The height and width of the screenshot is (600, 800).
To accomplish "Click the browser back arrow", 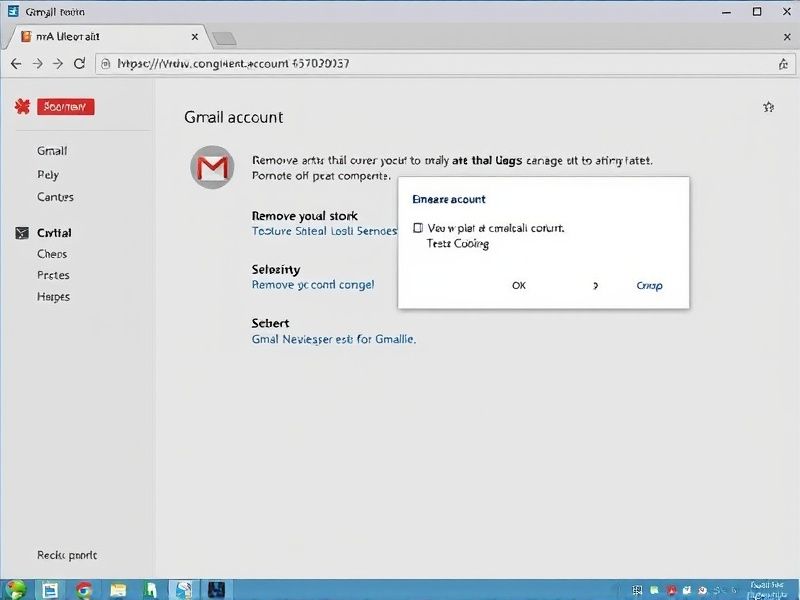I will 16,64.
